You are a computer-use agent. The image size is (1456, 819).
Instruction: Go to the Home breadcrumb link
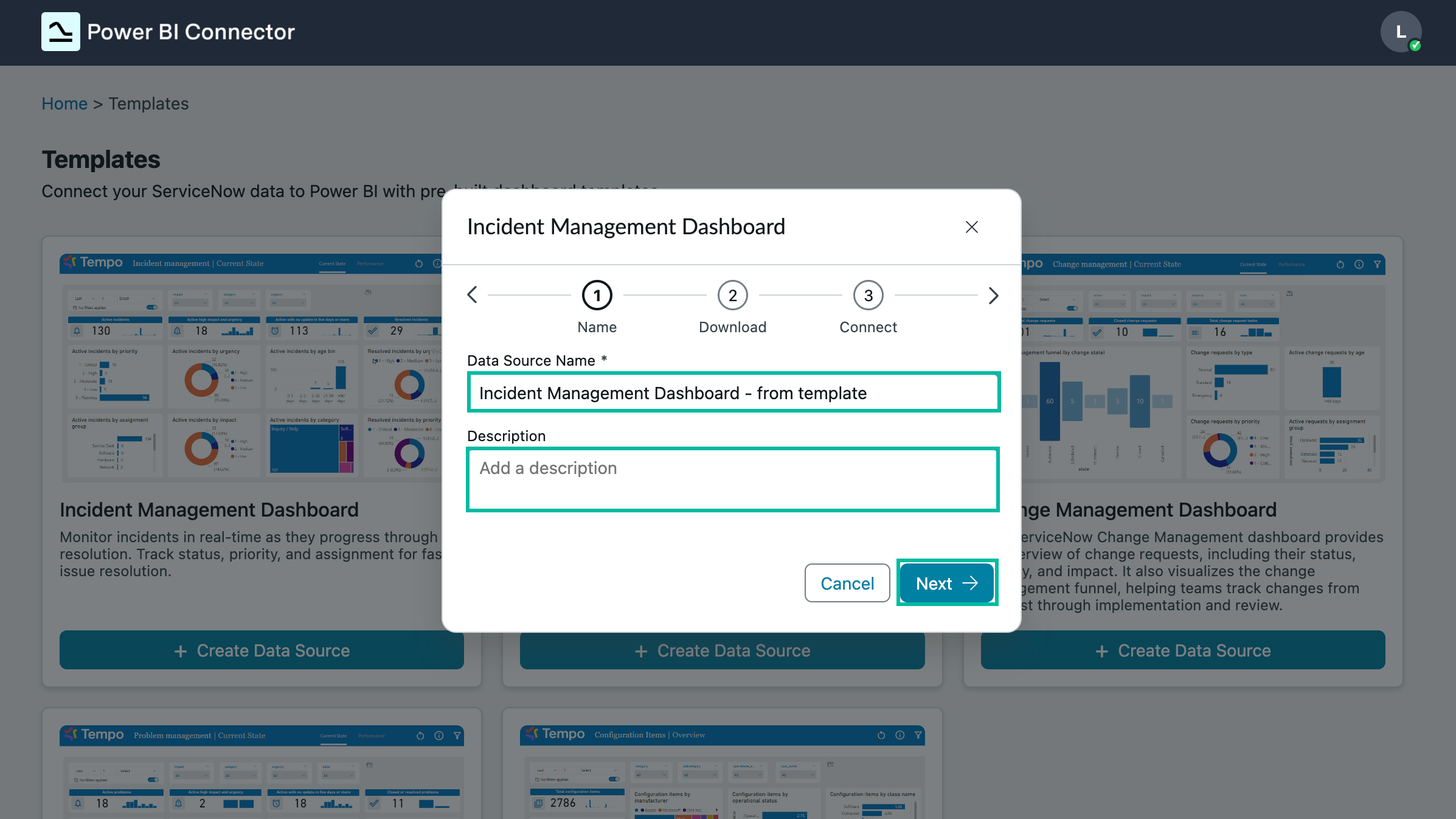click(x=64, y=104)
